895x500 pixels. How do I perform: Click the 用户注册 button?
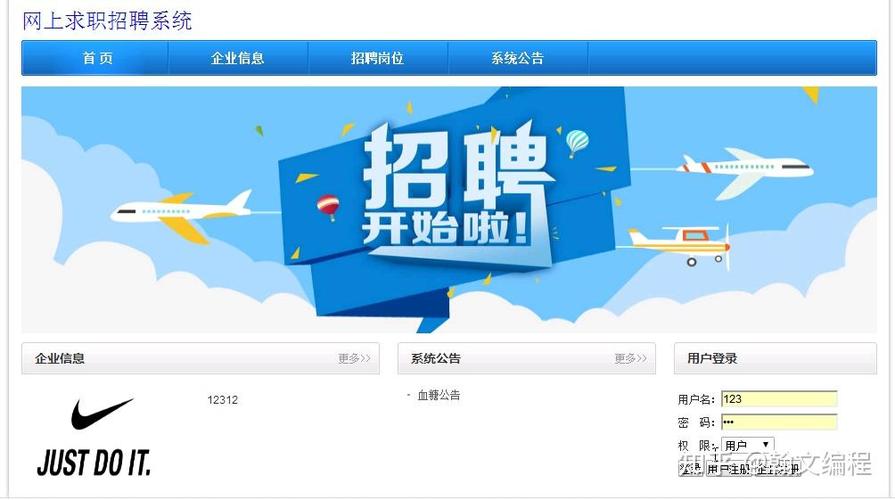pos(728,469)
